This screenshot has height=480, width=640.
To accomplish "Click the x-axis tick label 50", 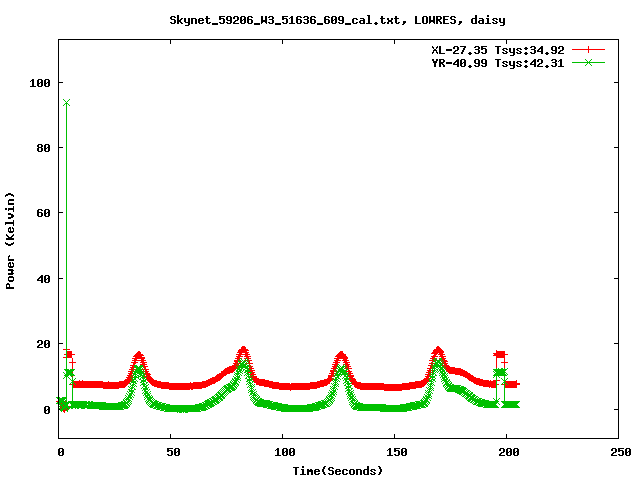I will [173, 452].
